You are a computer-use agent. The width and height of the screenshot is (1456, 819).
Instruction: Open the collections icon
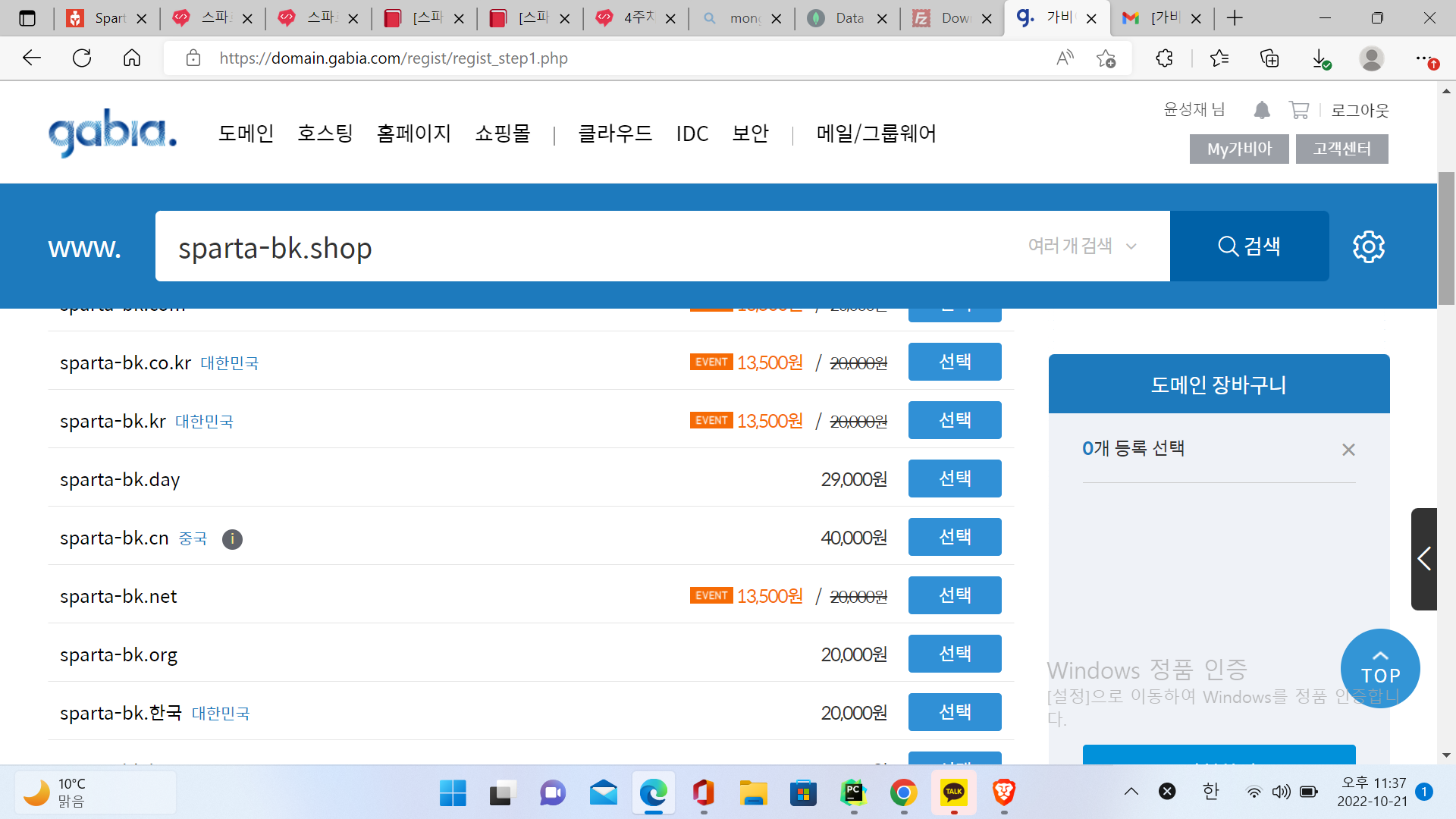click(x=1269, y=58)
